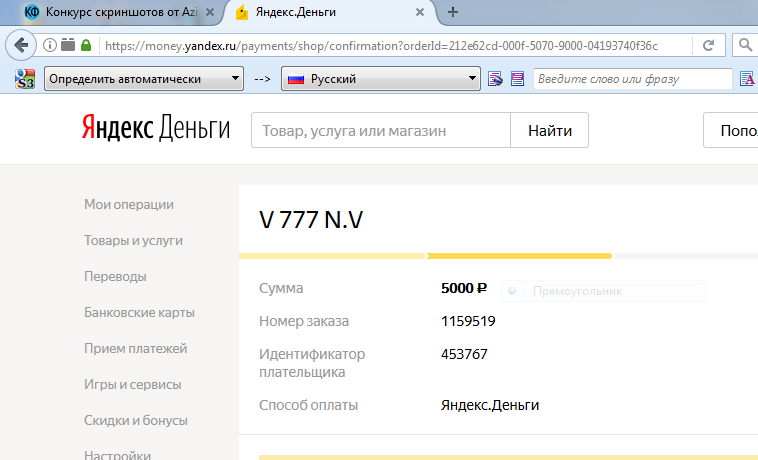Viewport: 758px width, 460px height.
Task: Click the browser back arrow button
Action: pyautogui.click(x=20, y=45)
